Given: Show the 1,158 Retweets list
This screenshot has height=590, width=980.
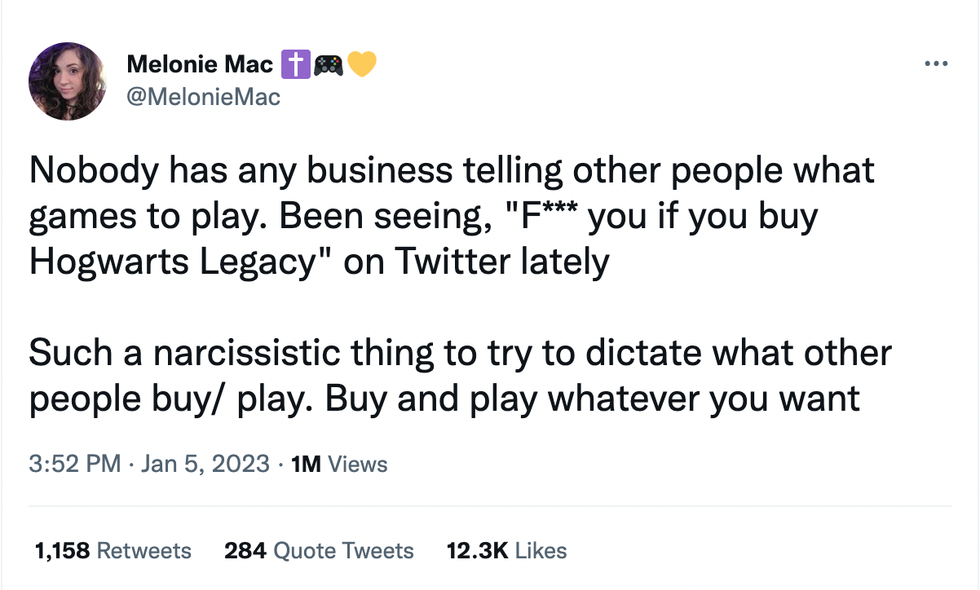Looking at the screenshot, I should [x=112, y=550].
